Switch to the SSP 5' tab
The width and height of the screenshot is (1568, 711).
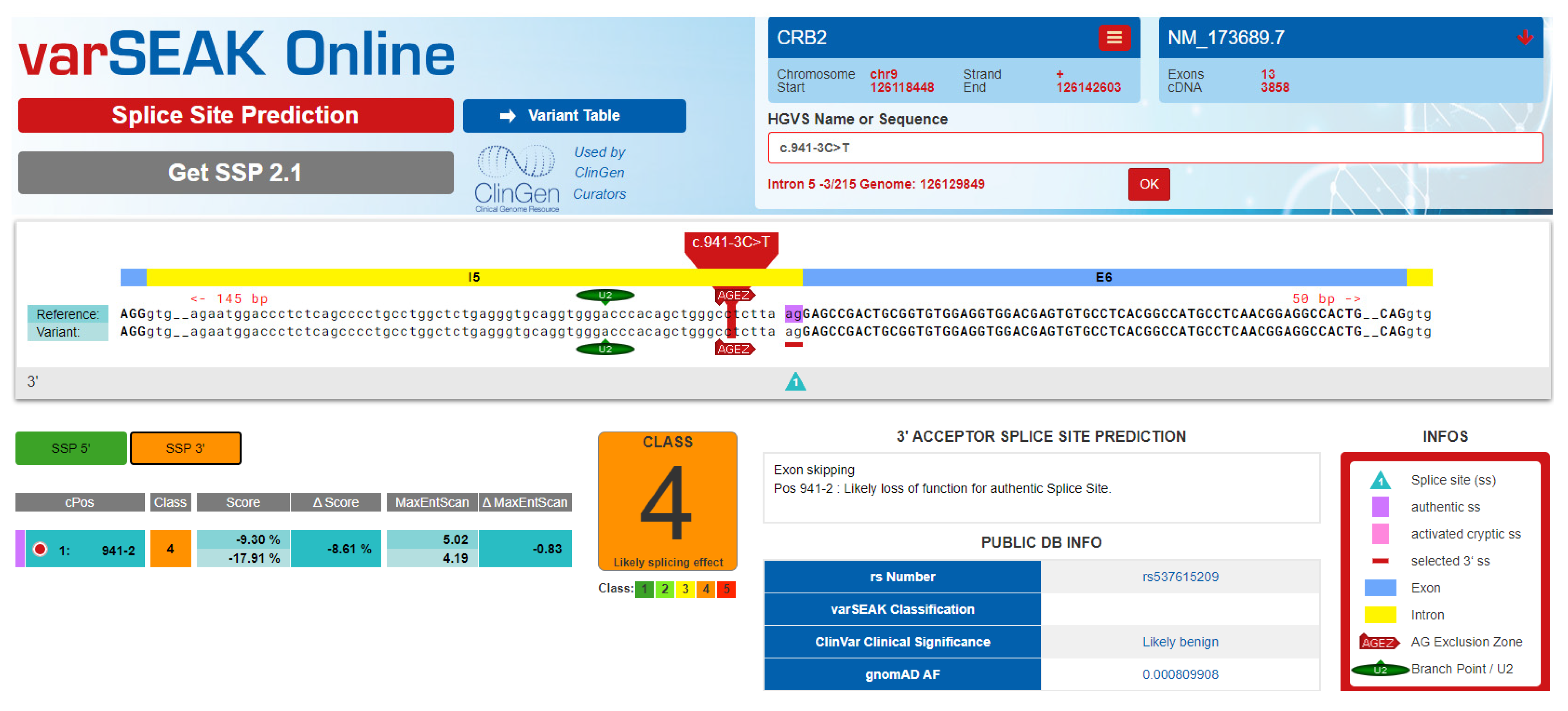coord(71,449)
